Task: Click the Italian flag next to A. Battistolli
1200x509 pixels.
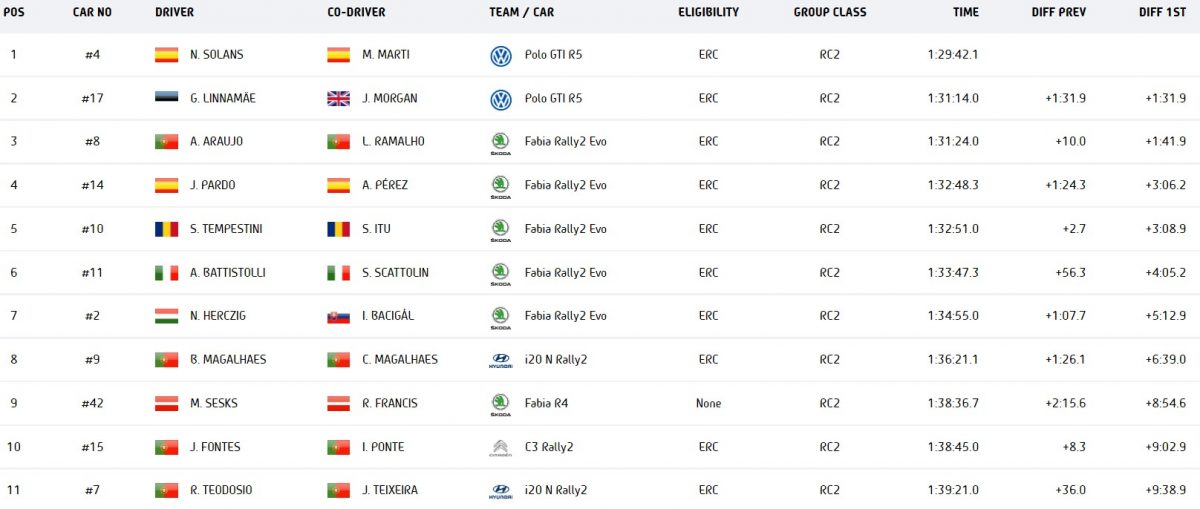Action: pyautogui.click(x=166, y=273)
